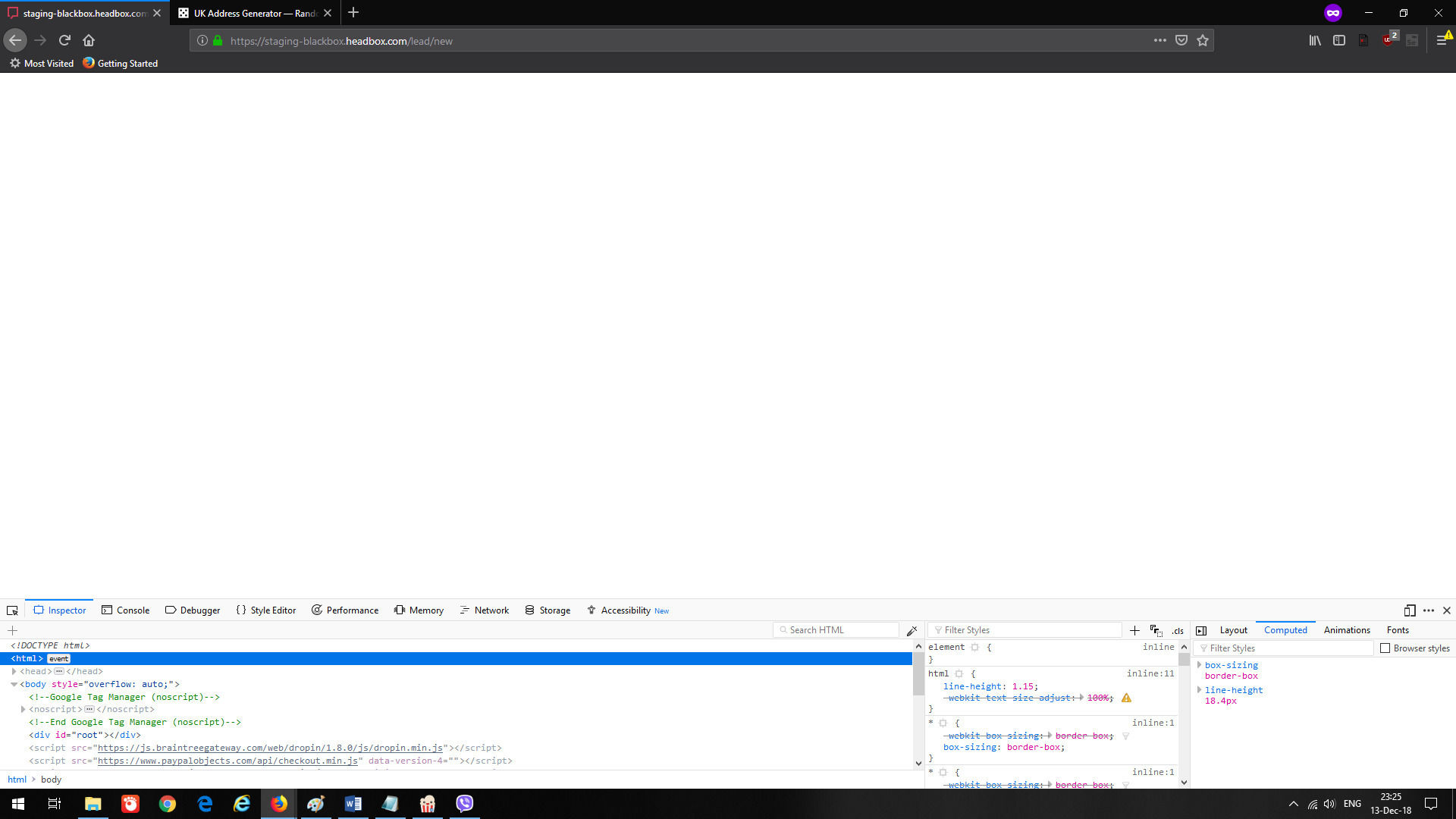This screenshot has height=819, width=1456.
Task: Open responsive design mode
Action: (x=1409, y=610)
